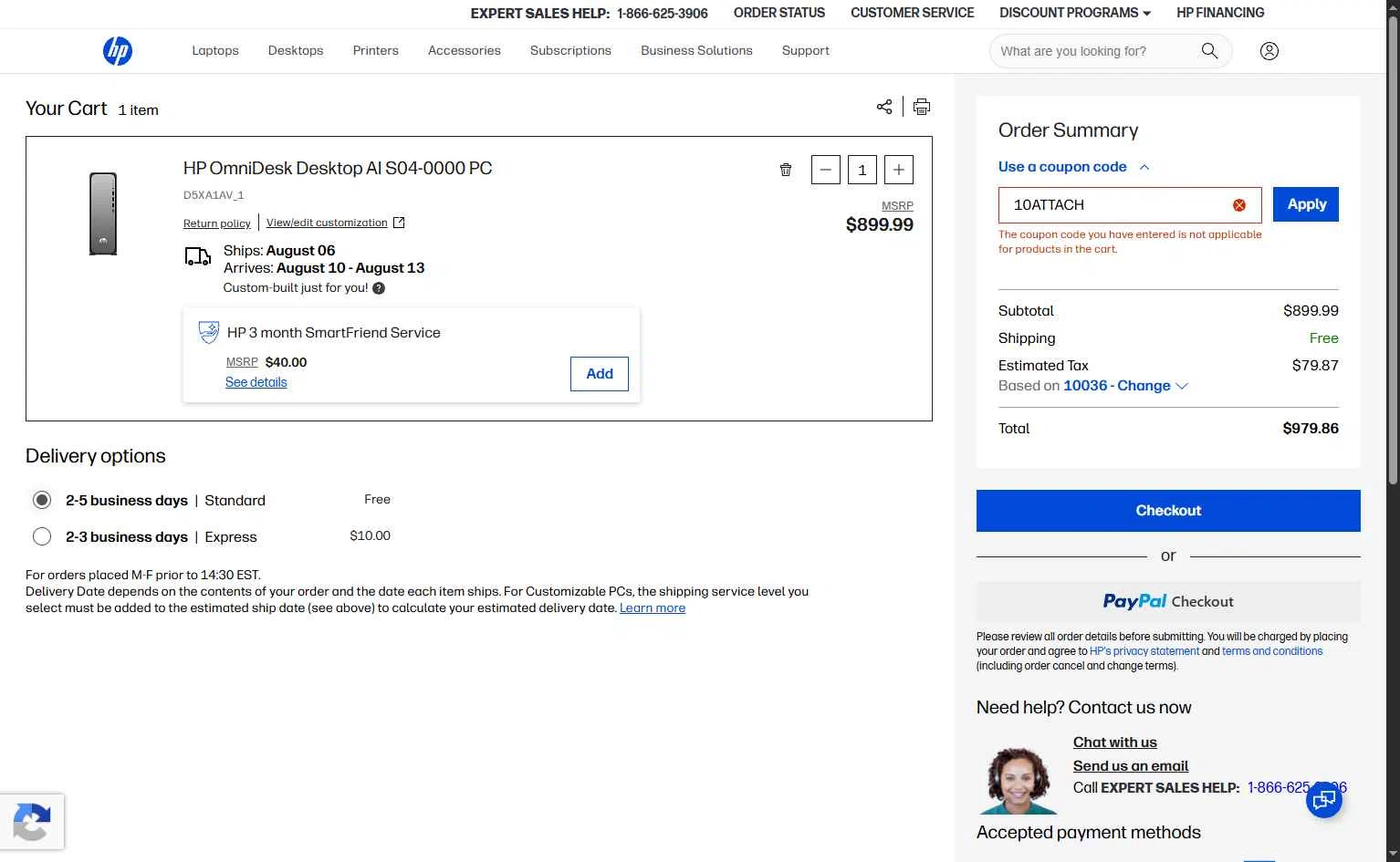
Task: Open the floating chat bubble icon
Action: (x=1324, y=801)
